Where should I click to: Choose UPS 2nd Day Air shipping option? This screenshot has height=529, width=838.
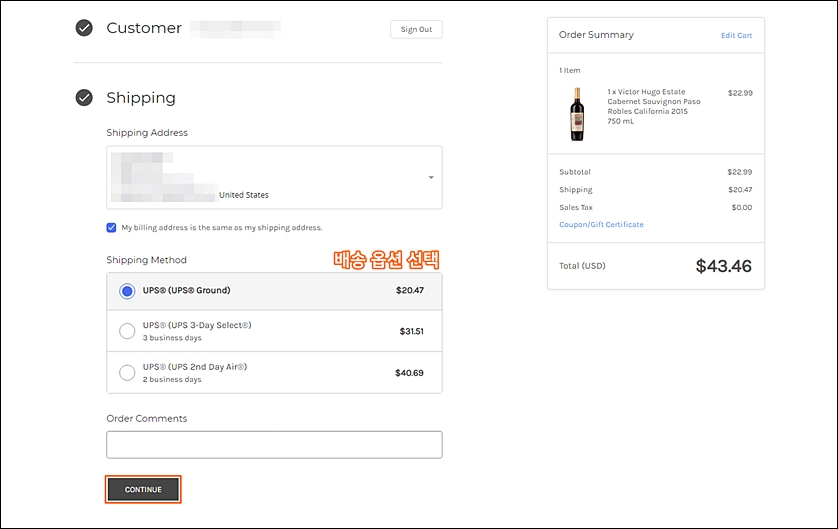tap(274, 372)
